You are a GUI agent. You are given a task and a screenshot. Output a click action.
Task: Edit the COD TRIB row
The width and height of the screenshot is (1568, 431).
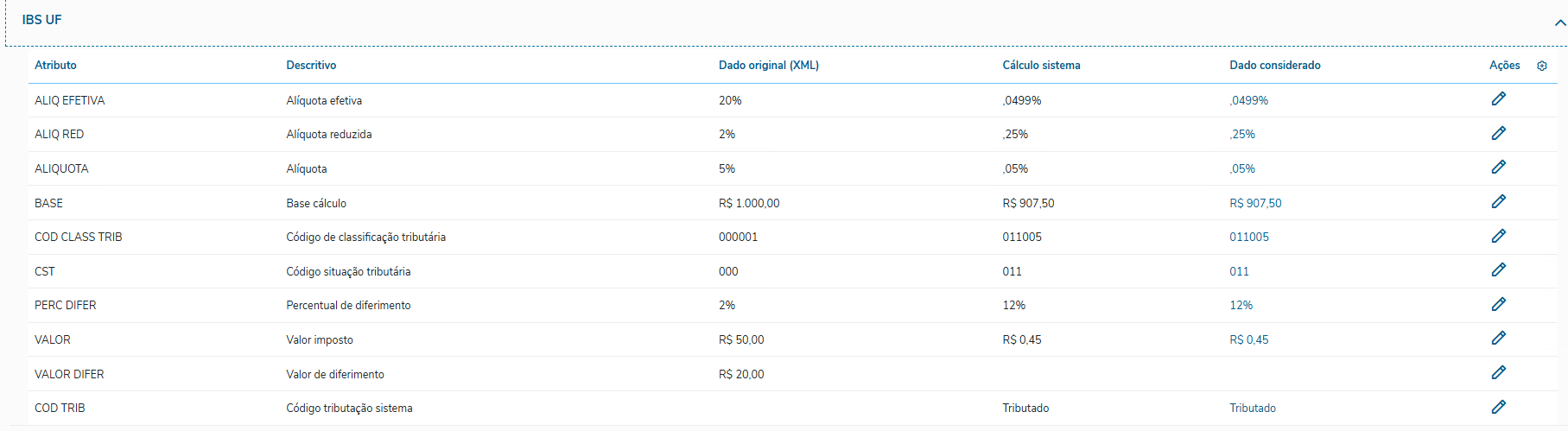coord(1498,407)
